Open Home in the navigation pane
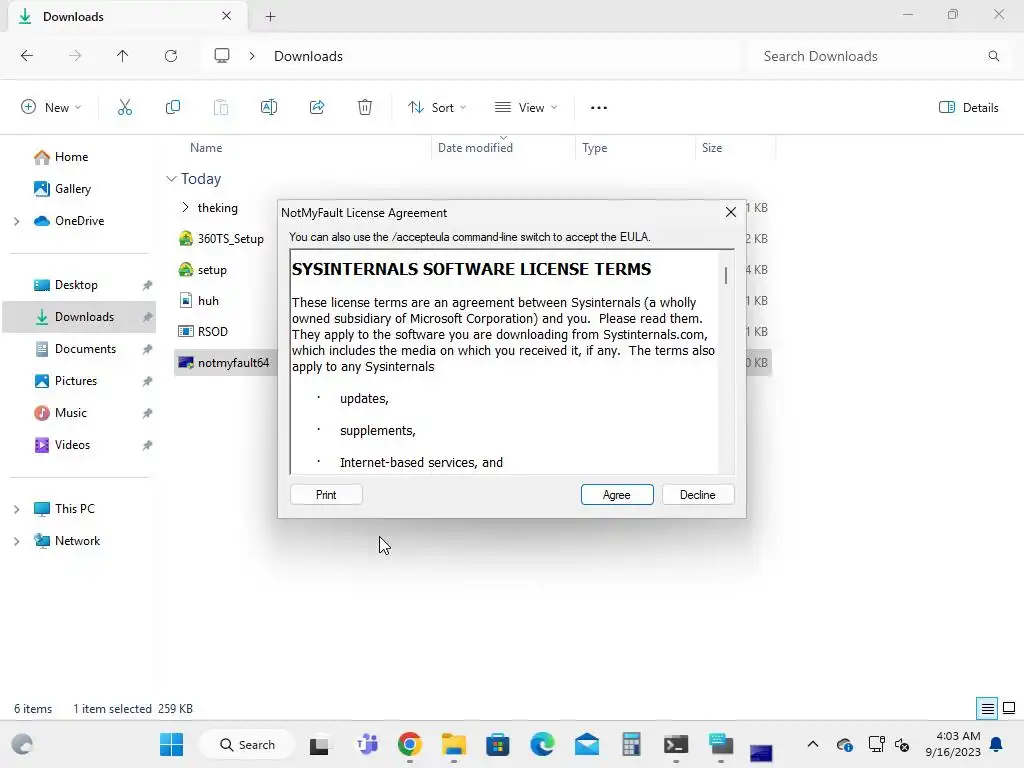 [x=71, y=157]
